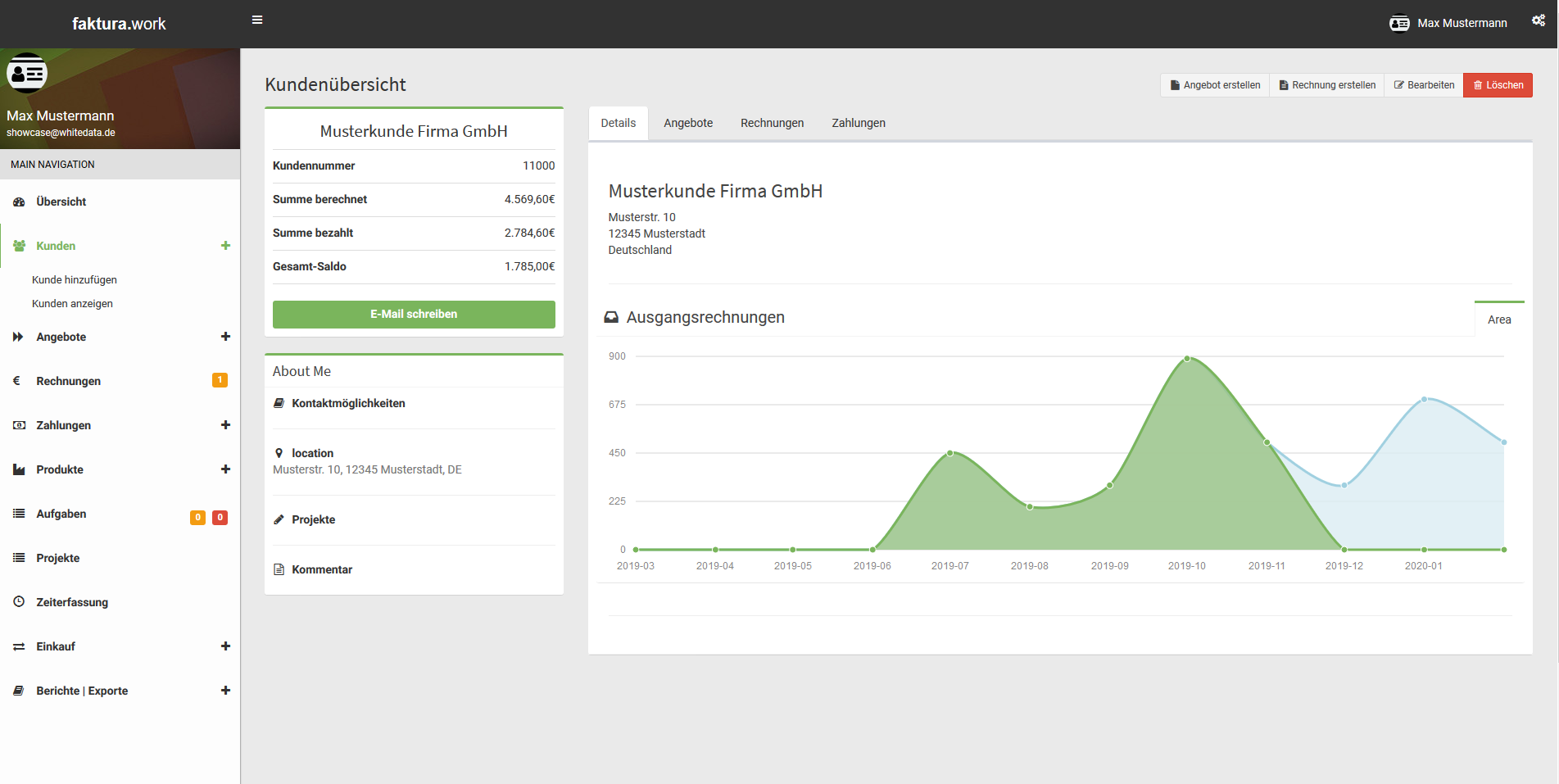The width and height of the screenshot is (1559, 784).
Task: Click the 2019-07 green data point
Action: click(x=950, y=453)
